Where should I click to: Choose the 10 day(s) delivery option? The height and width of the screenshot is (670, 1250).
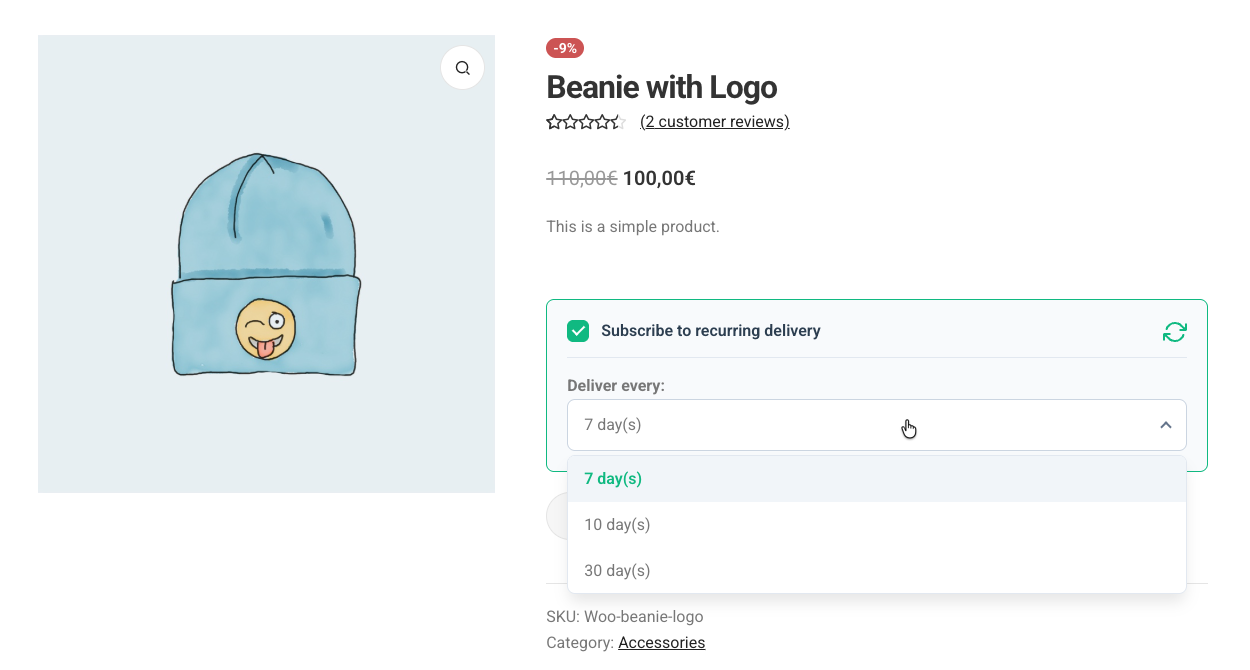click(617, 525)
